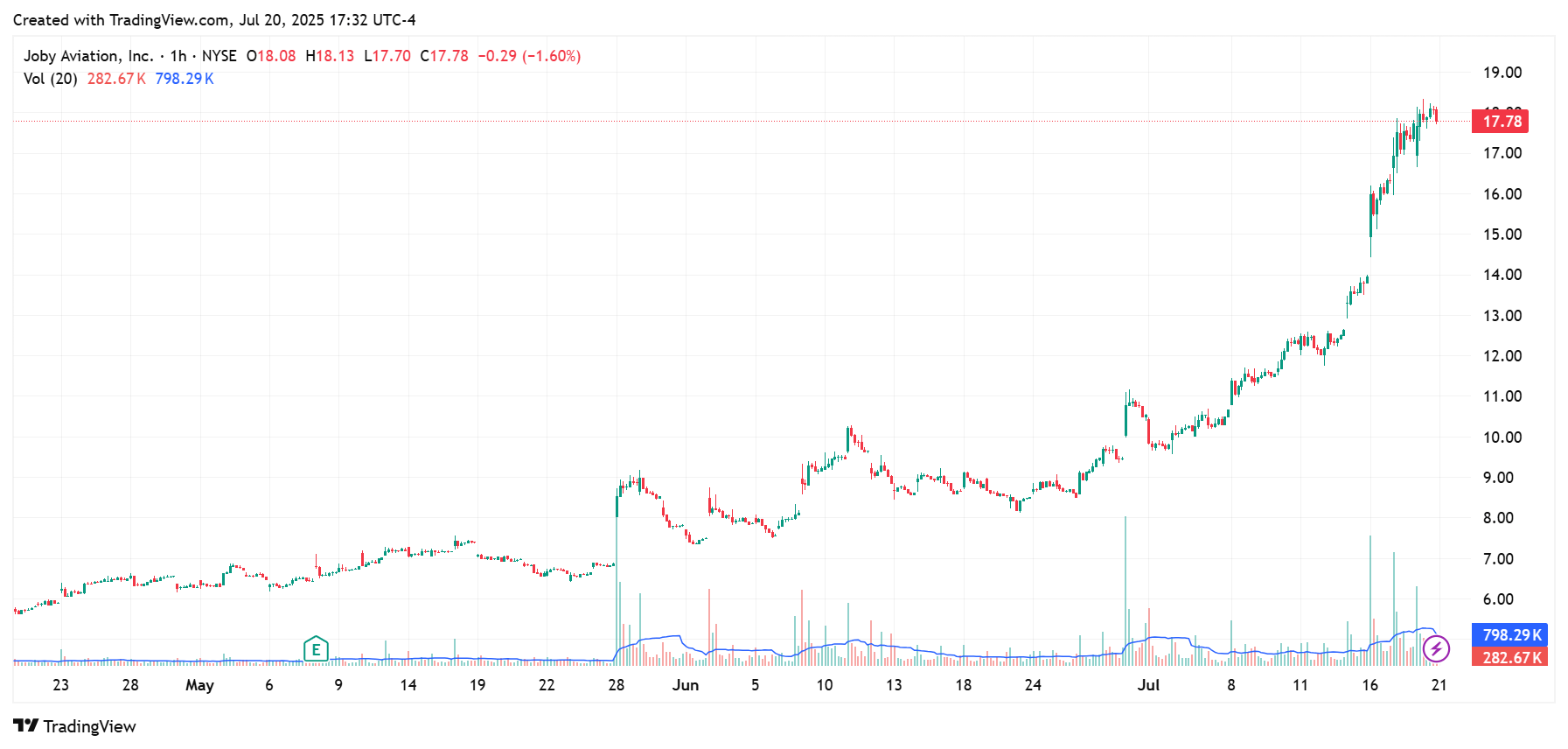Click the 13.00 price axis label
This screenshot has width=1568, height=749.
pyautogui.click(x=1502, y=316)
